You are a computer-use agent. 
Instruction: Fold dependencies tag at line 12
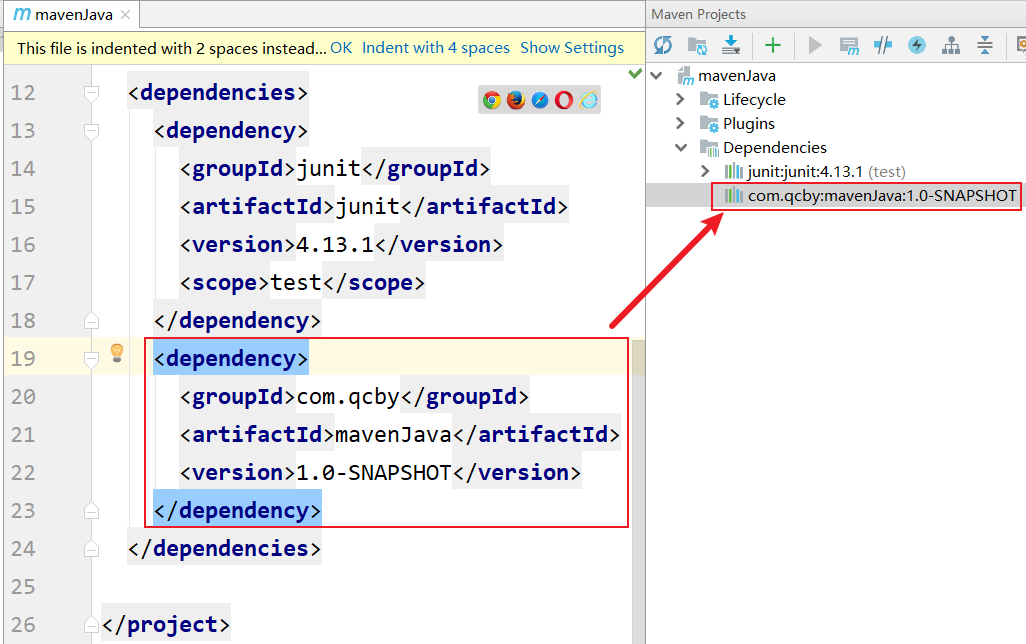pos(92,94)
